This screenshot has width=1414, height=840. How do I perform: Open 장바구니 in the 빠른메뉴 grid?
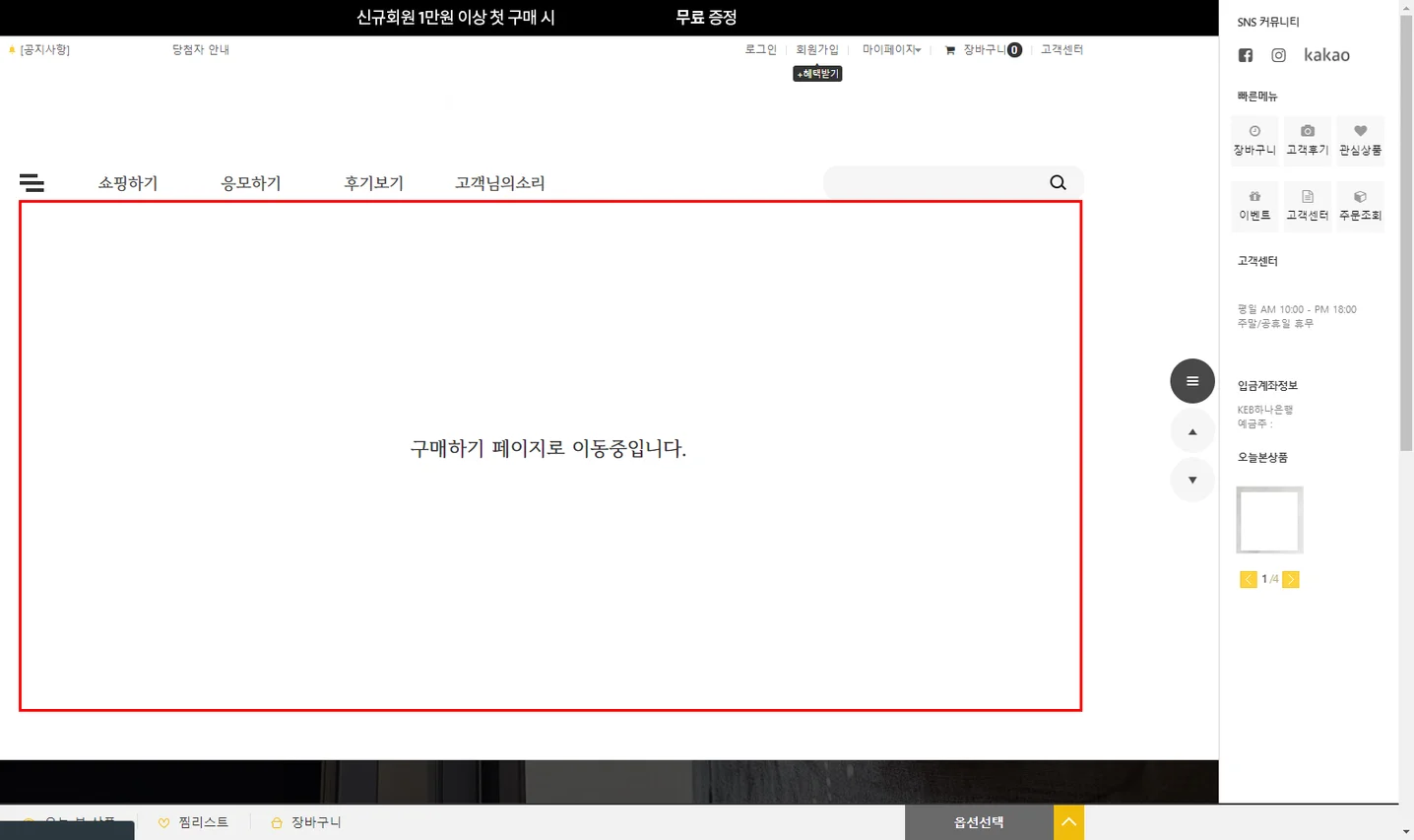pos(1254,140)
